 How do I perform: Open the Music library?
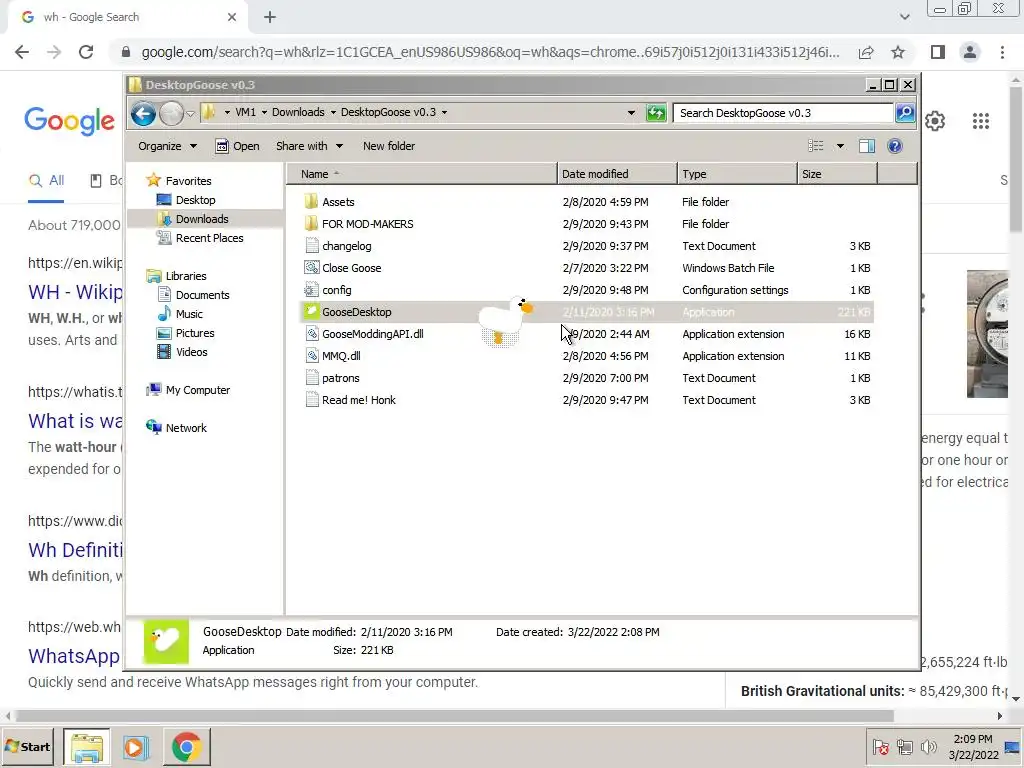pos(189,314)
